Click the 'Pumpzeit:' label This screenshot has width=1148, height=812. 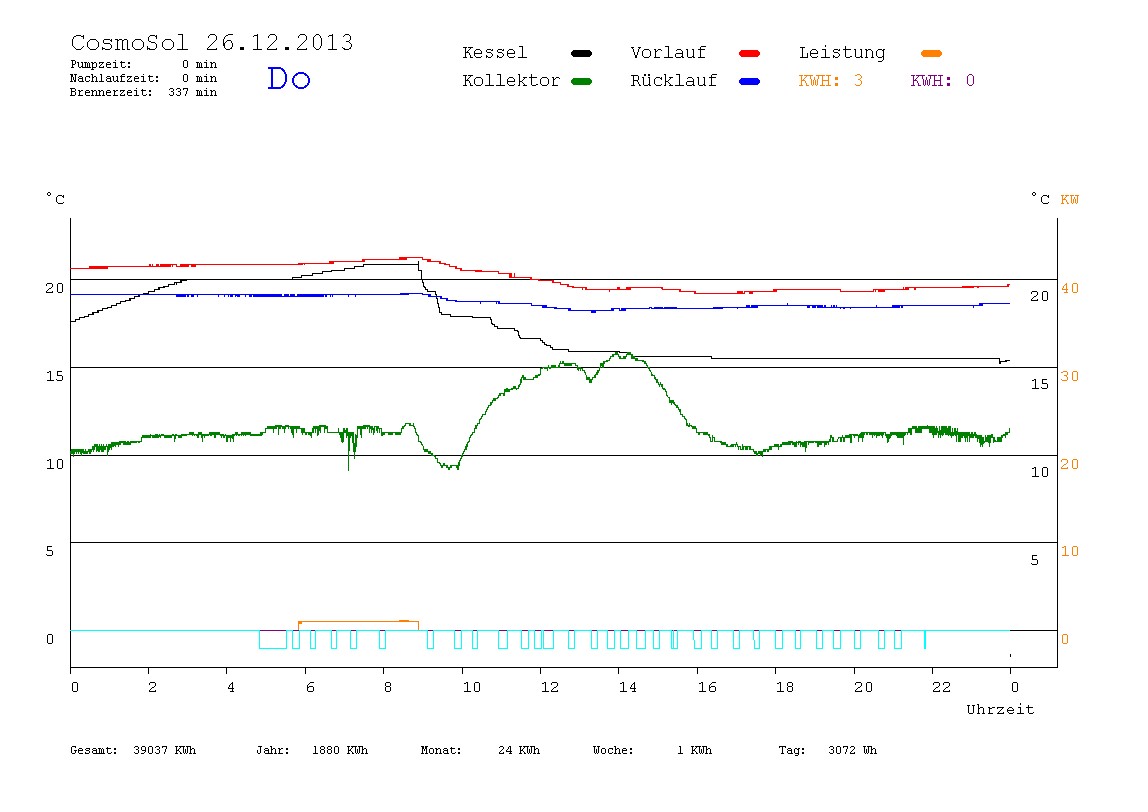tap(101, 64)
